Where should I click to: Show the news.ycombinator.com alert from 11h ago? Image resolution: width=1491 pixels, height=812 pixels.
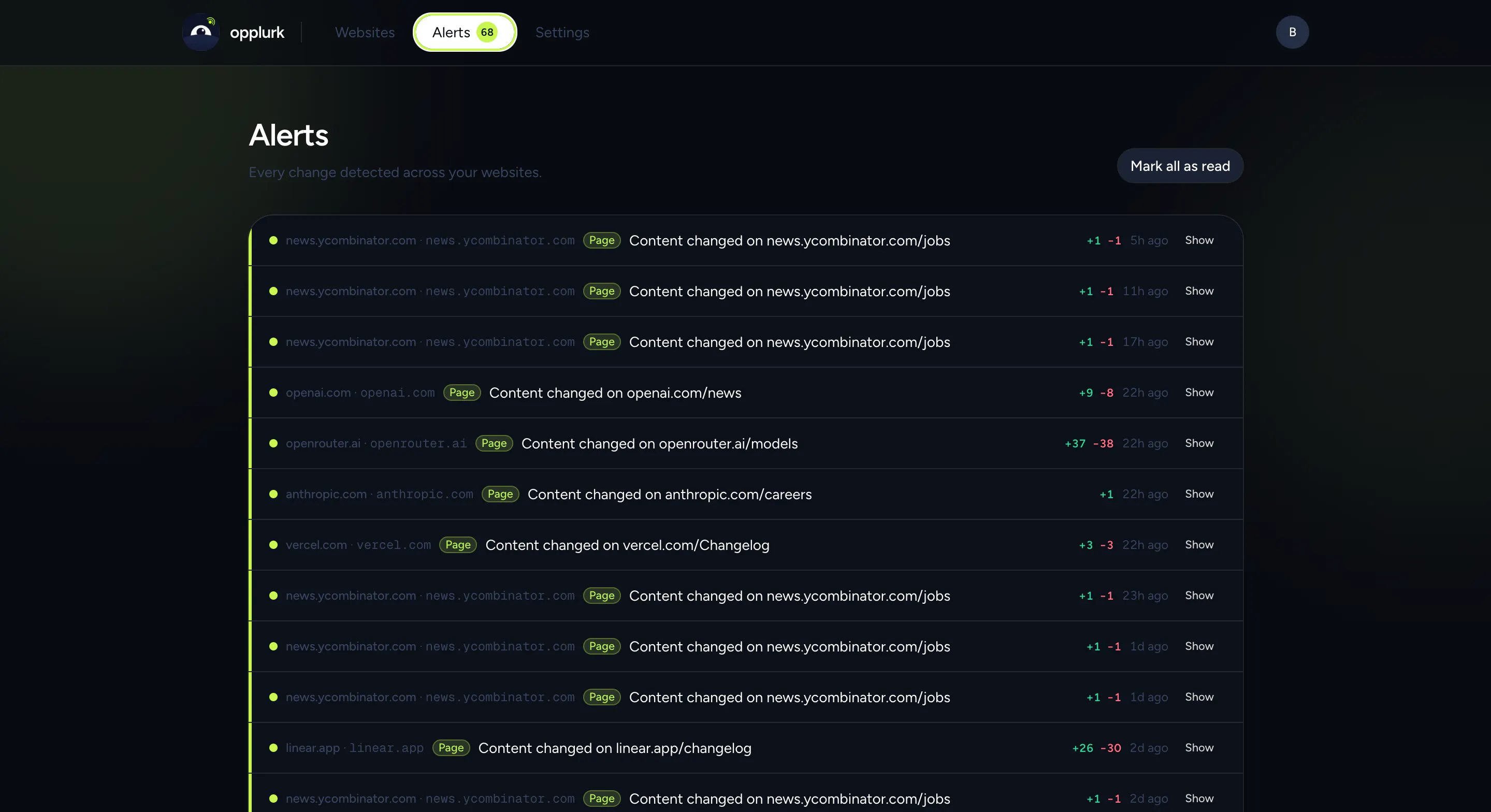(1199, 291)
